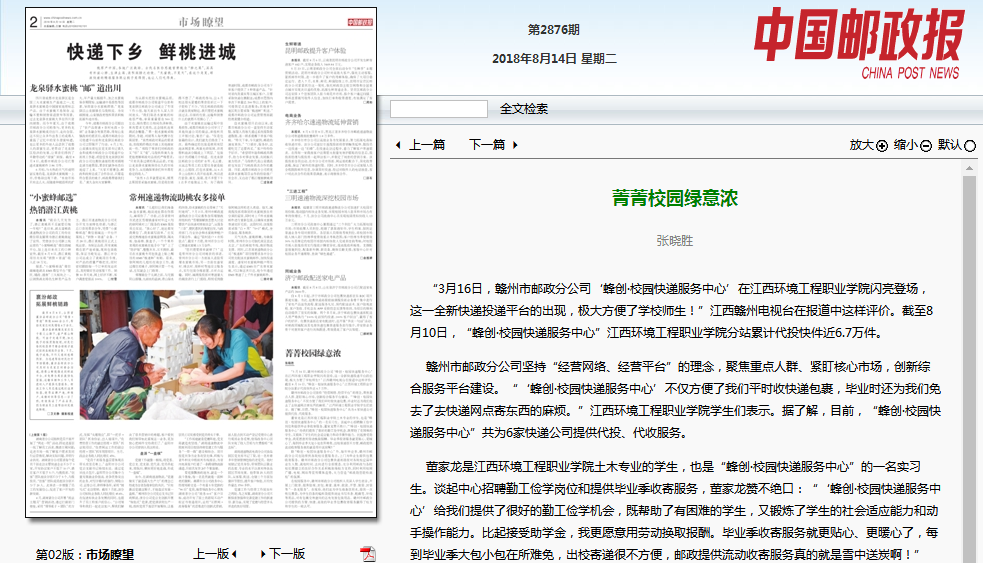Click 放大 to enlarge text
983x563 pixels.
point(862,145)
